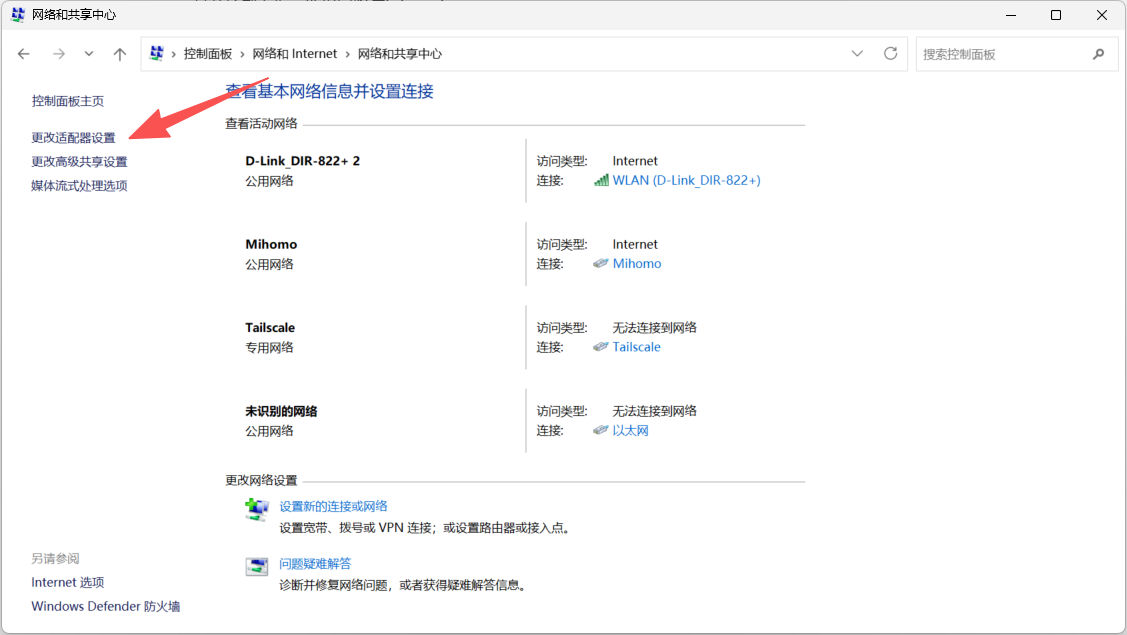Click the 以太网 adapter icon
1127x635 pixels.
(601, 431)
